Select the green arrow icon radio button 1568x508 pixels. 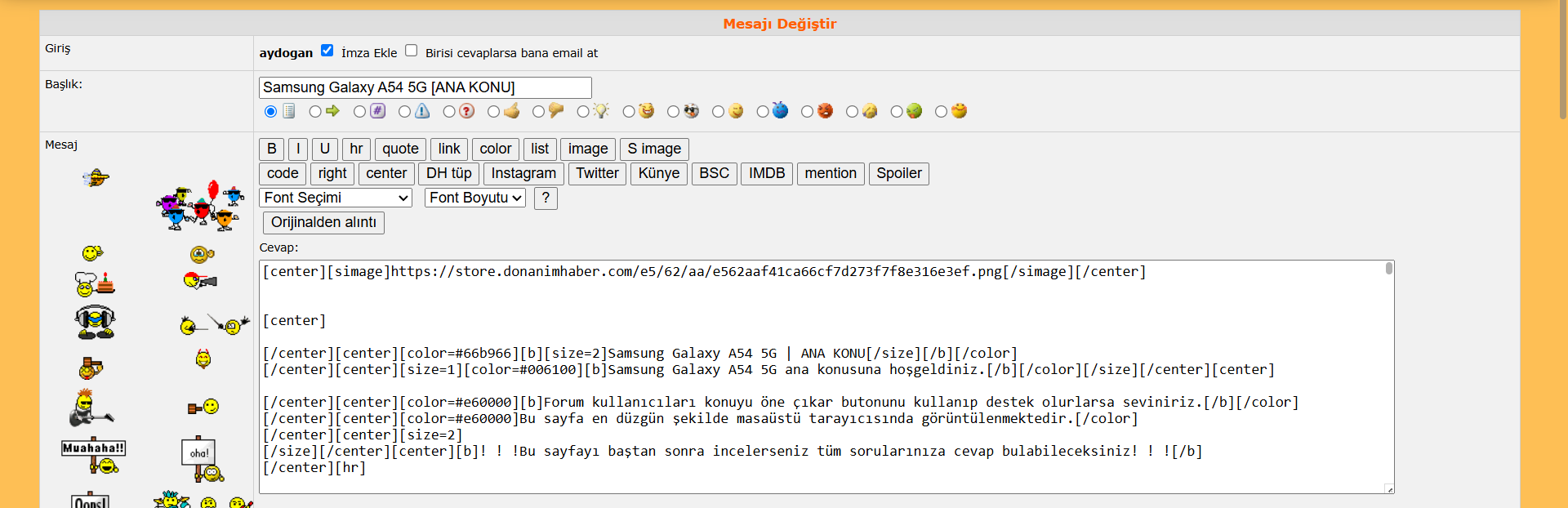[x=315, y=111]
